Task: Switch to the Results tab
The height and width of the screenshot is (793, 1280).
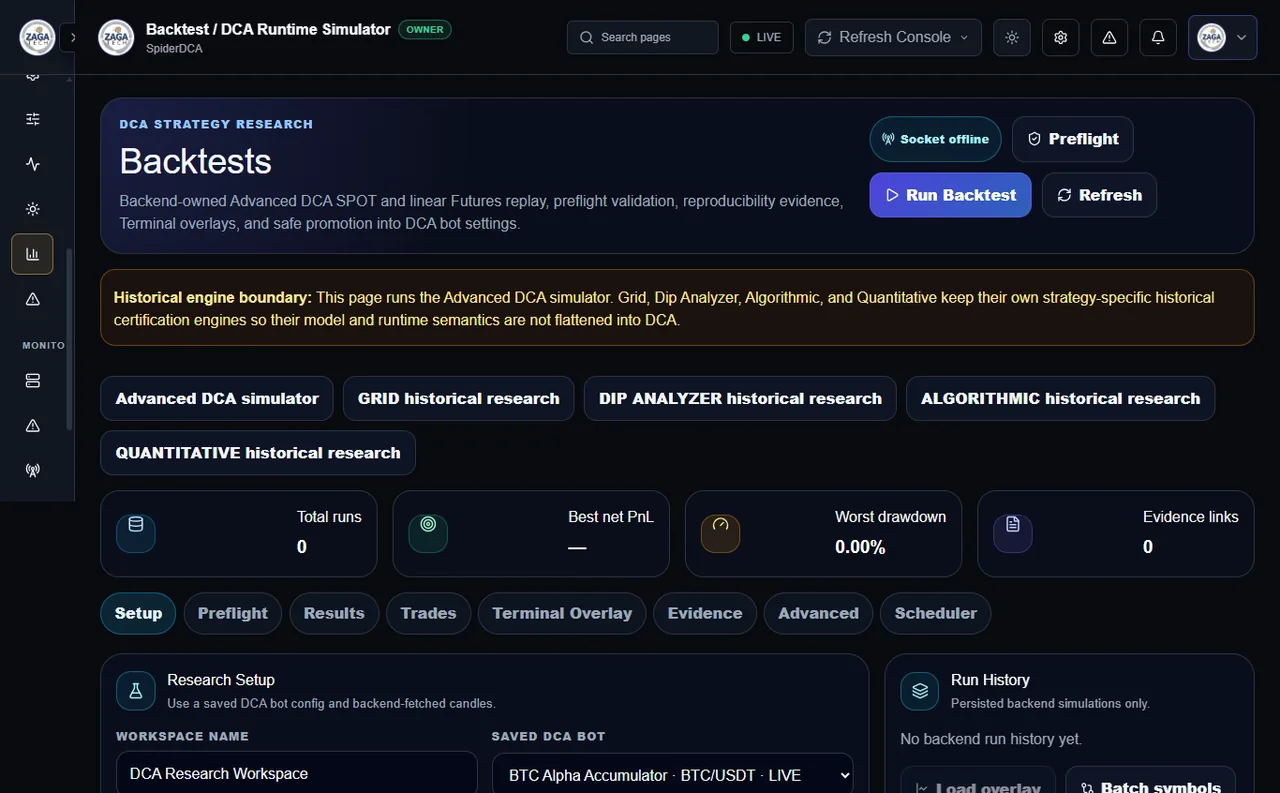Action: click(334, 613)
